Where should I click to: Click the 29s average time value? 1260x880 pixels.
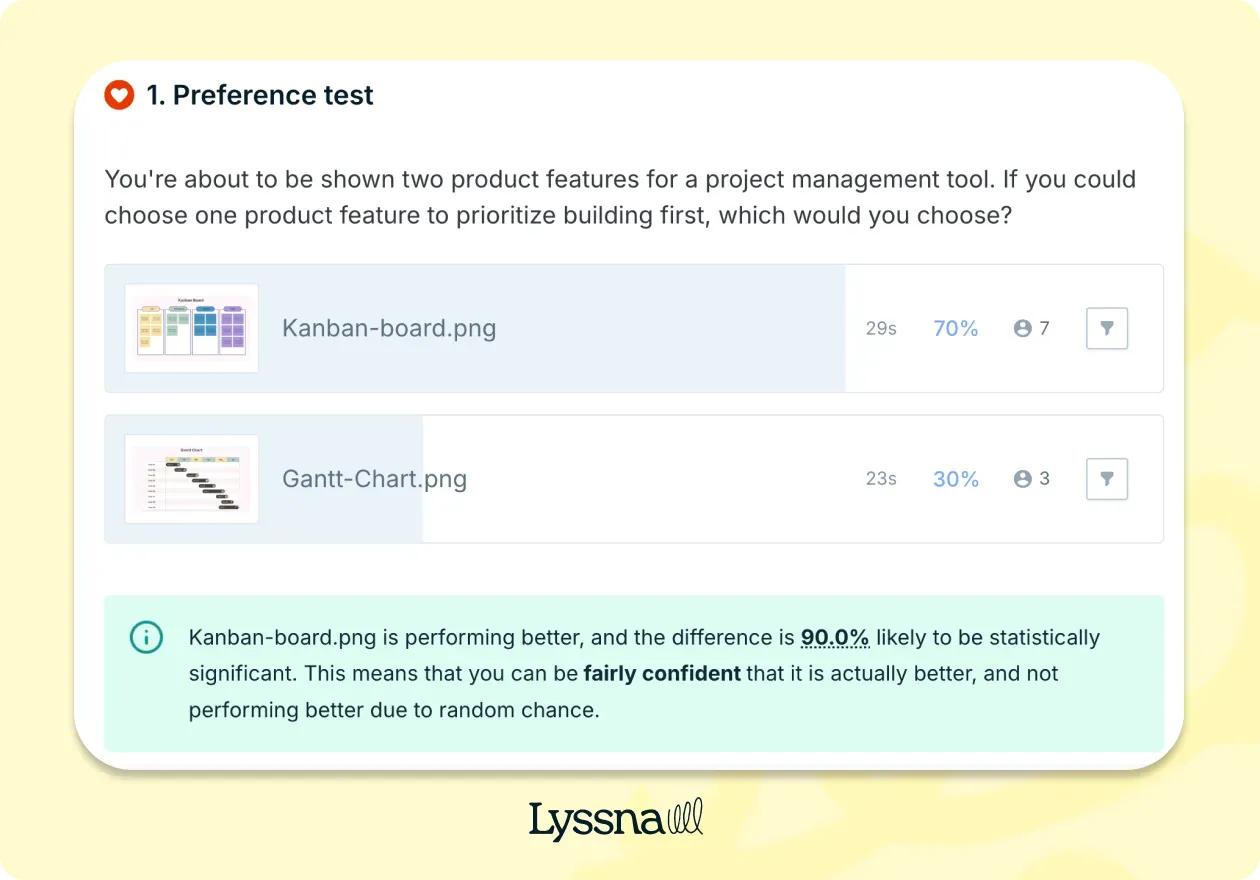coord(881,328)
